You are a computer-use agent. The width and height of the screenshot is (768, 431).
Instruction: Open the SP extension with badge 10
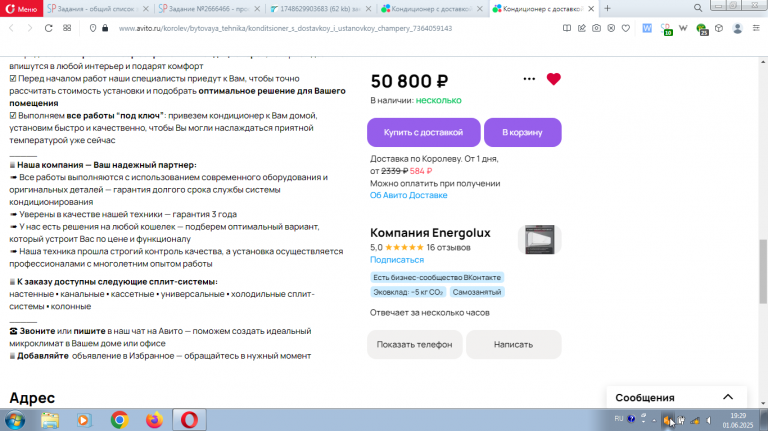(x=666, y=29)
